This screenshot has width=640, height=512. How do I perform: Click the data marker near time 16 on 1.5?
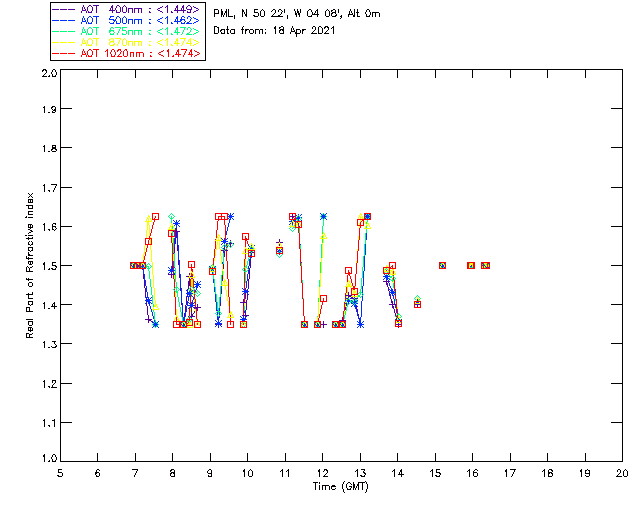point(471,266)
